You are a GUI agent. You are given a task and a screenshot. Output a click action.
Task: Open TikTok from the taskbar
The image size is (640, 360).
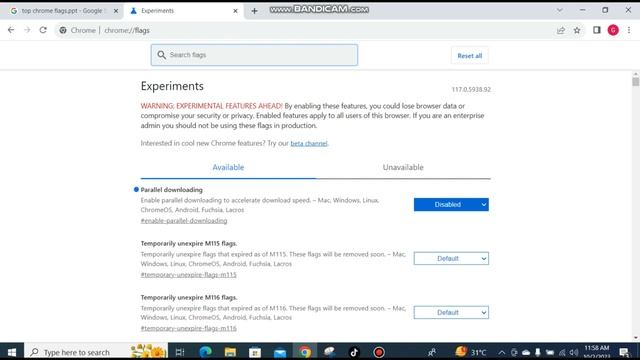(354, 352)
